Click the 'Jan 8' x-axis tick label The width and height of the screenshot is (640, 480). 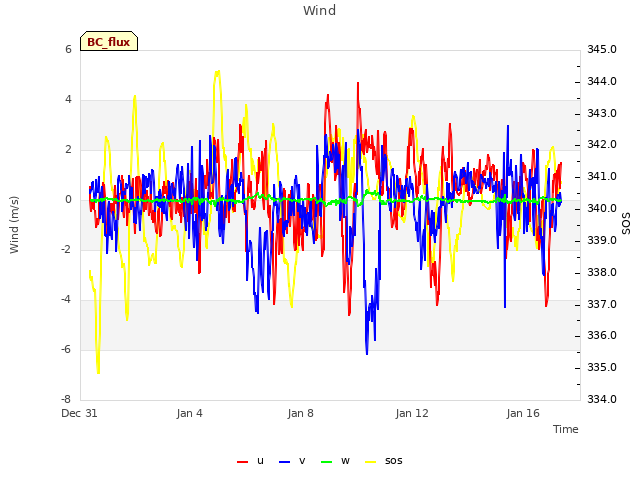click(x=300, y=413)
